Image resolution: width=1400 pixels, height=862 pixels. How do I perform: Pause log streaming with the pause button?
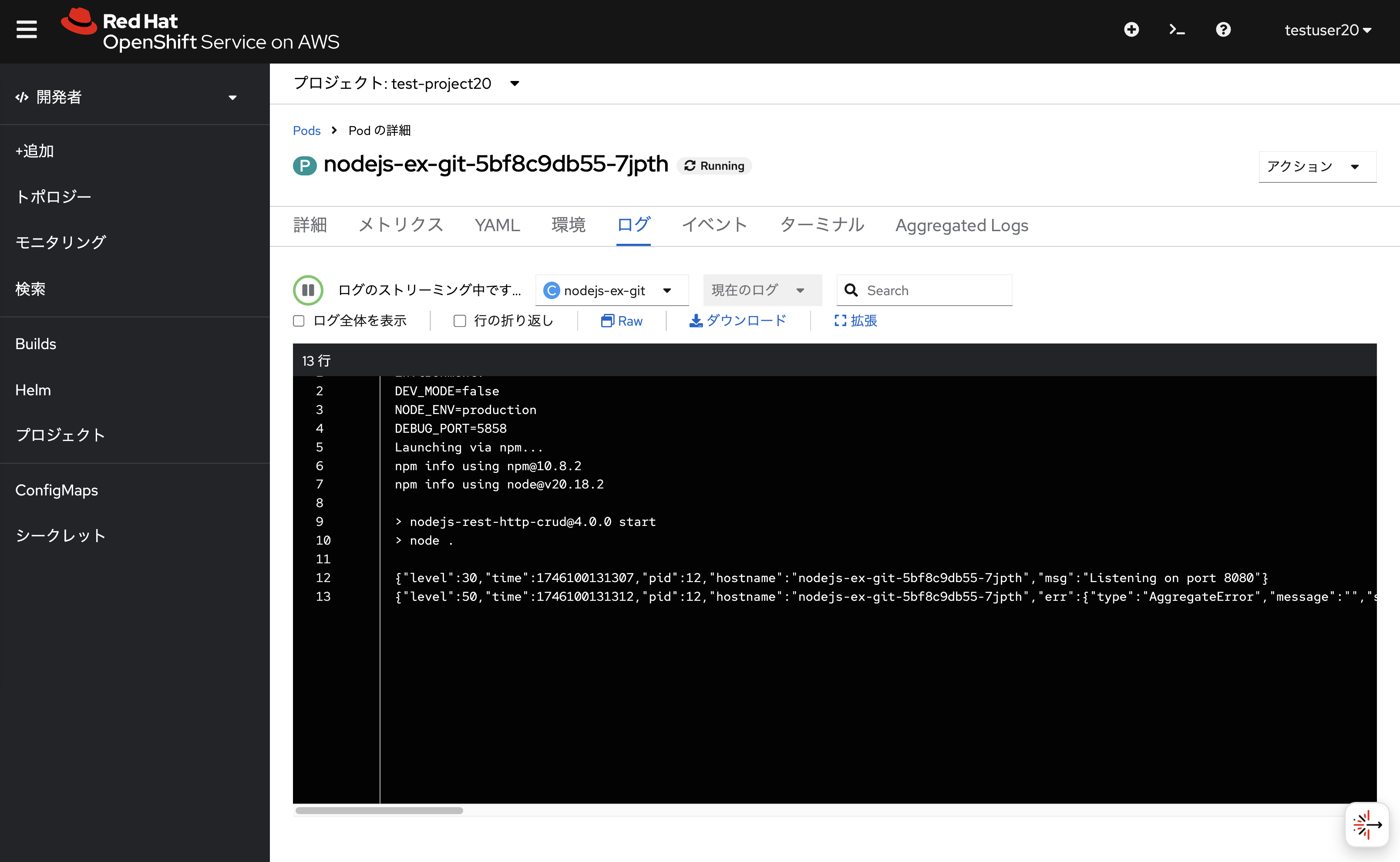point(308,290)
